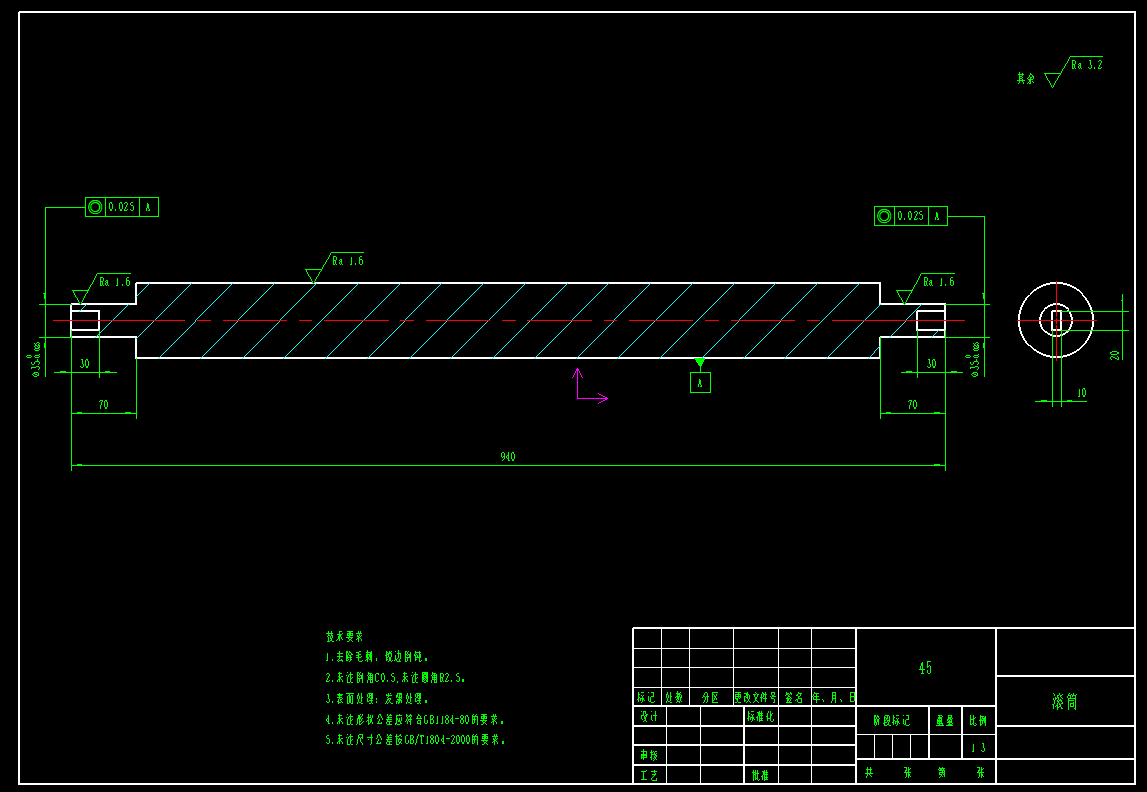Click the '年、月、日' title block cell

click(833, 697)
